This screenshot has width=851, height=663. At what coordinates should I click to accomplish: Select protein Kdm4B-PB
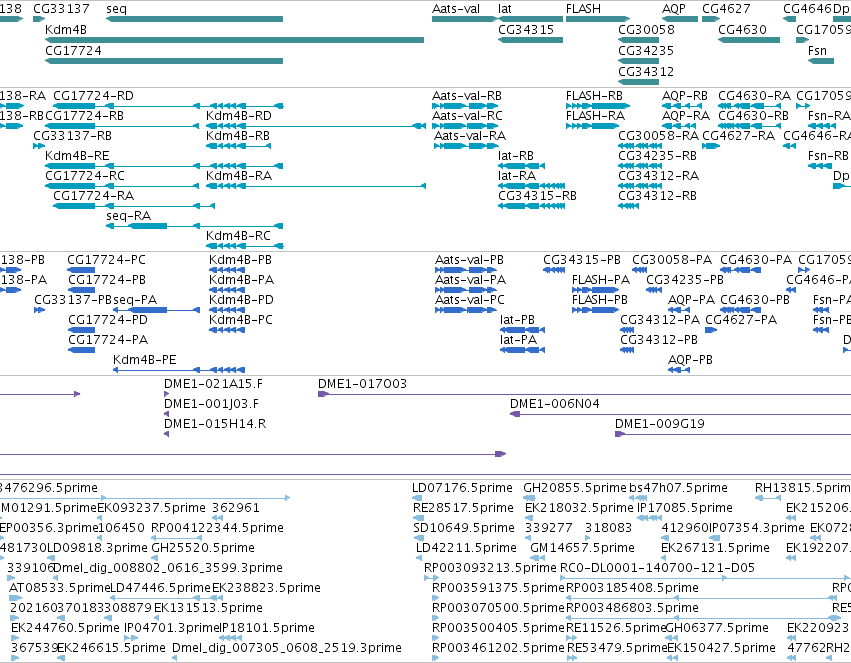(x=240, y=260)
